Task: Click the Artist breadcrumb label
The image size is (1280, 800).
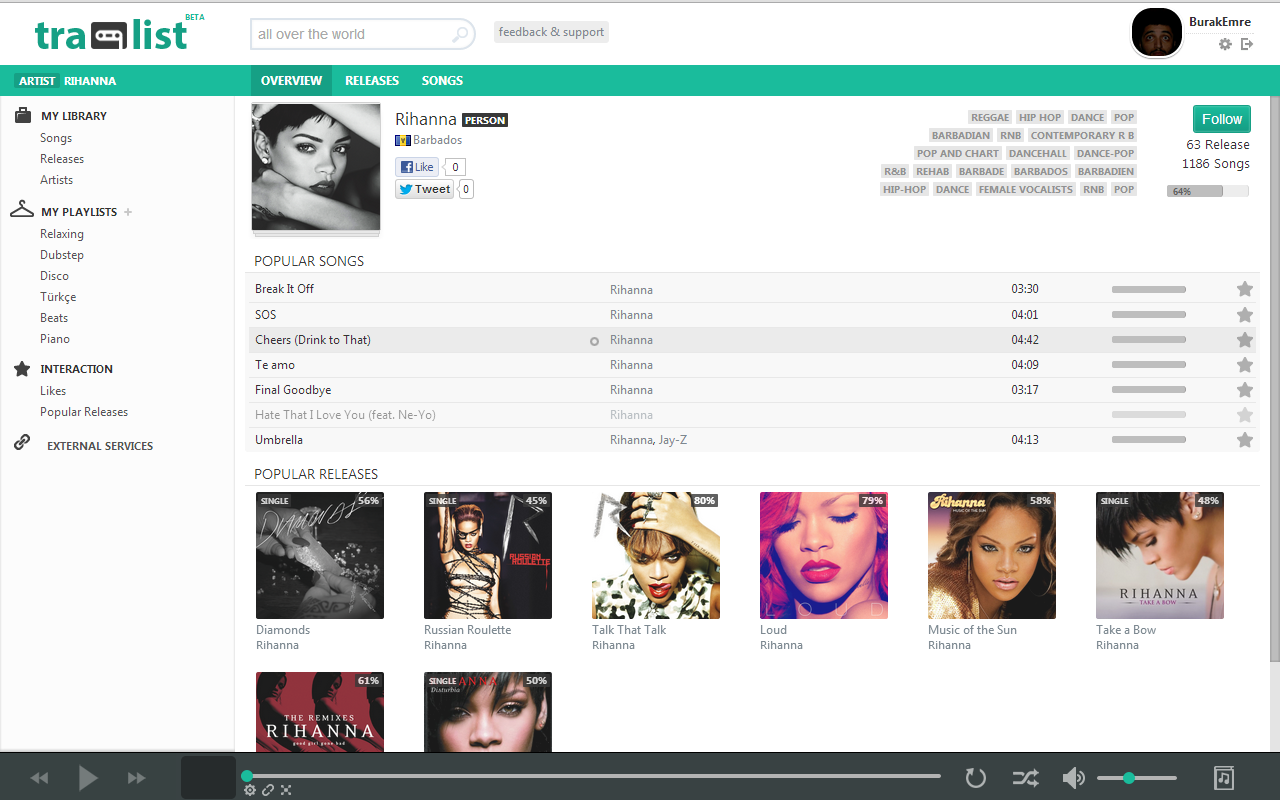Action: point(37,81)
